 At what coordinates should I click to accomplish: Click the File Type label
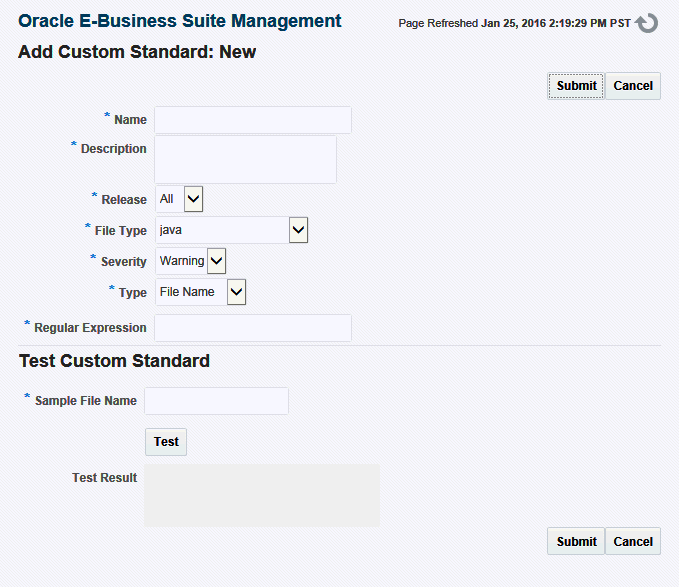(x=121, y=231)
